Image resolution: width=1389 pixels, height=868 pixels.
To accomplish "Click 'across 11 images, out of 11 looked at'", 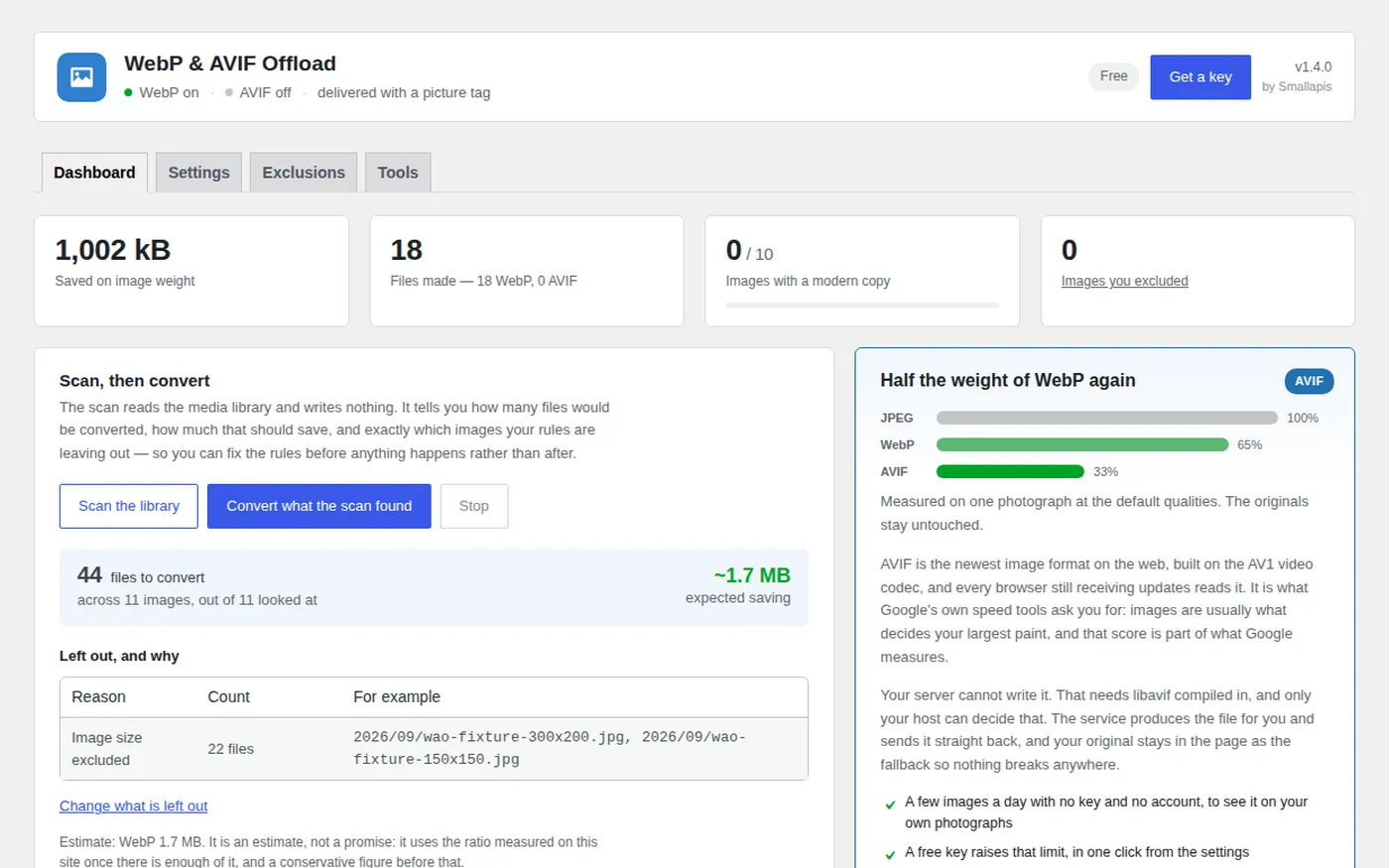I will [197, 600].
